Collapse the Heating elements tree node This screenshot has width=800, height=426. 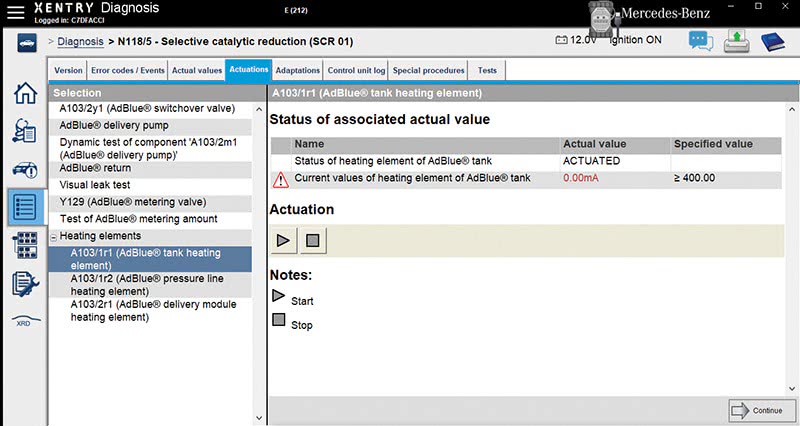point(54,237)
